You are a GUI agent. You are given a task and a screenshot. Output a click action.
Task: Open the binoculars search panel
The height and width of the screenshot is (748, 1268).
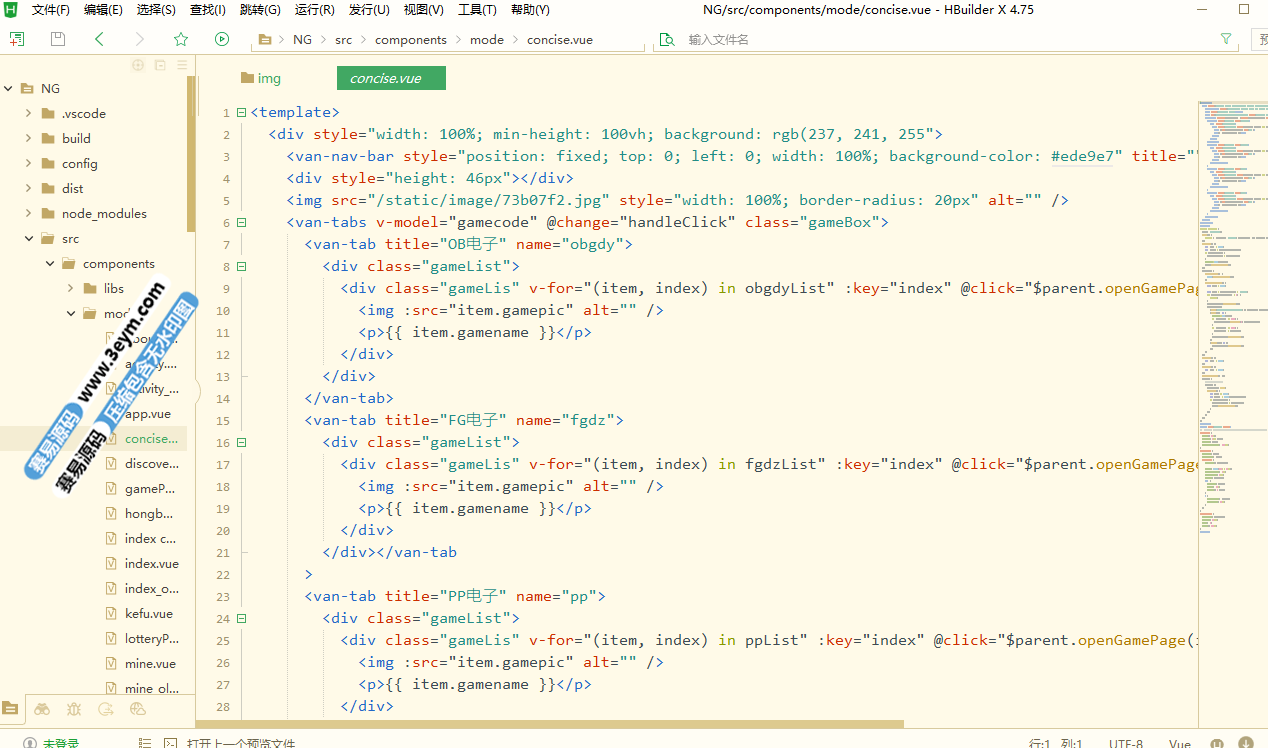pyautogui.click(x=42, y=709)
